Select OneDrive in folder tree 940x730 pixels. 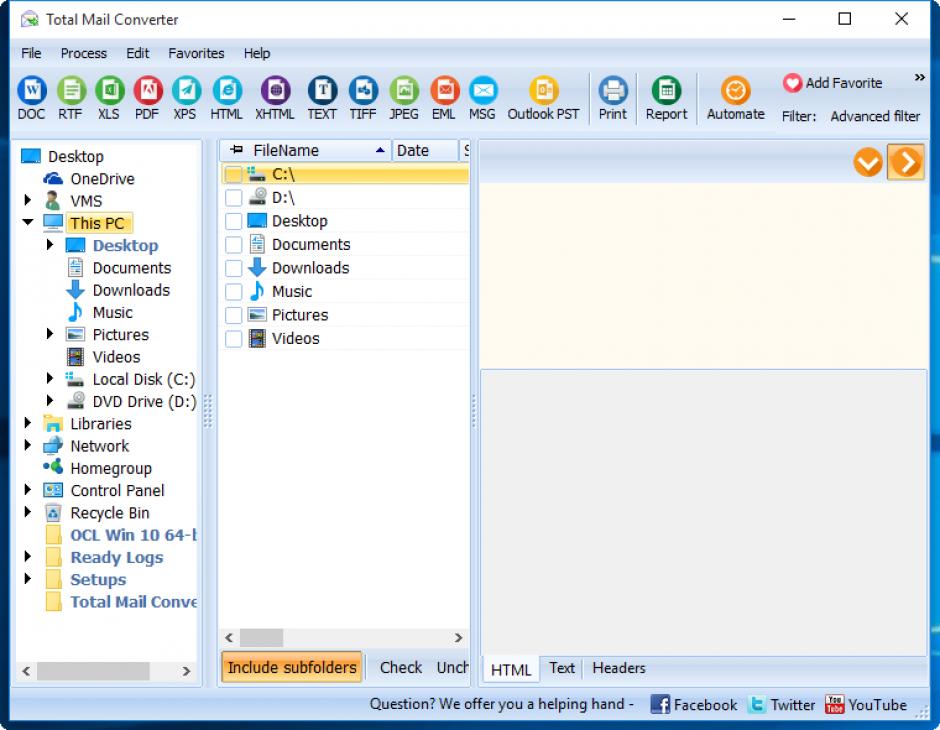point(102,179)
